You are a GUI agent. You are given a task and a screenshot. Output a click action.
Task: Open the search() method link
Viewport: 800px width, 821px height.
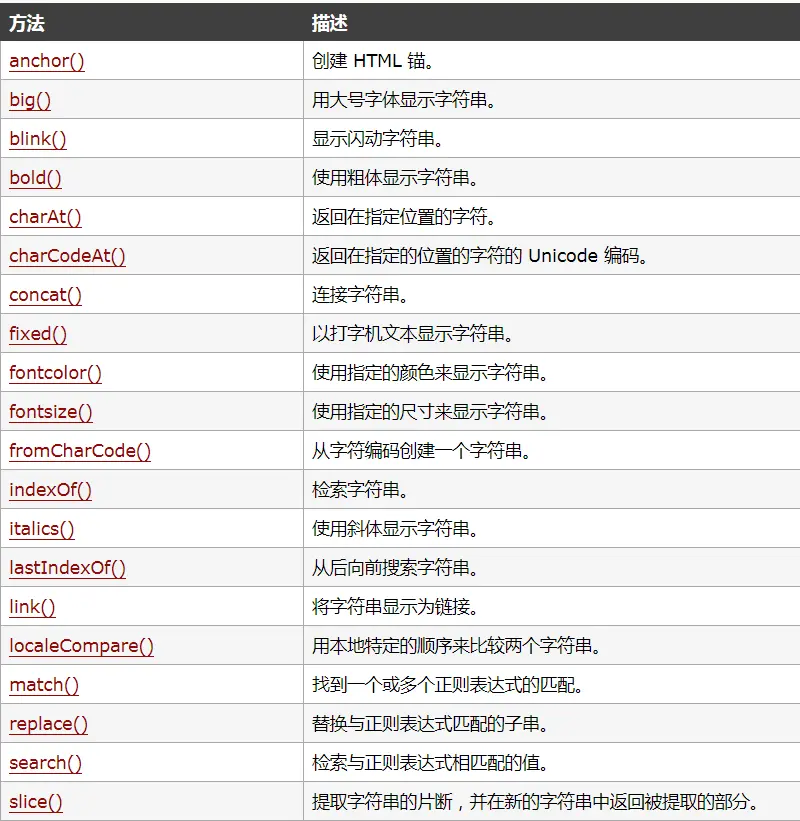tap(45, 763)
